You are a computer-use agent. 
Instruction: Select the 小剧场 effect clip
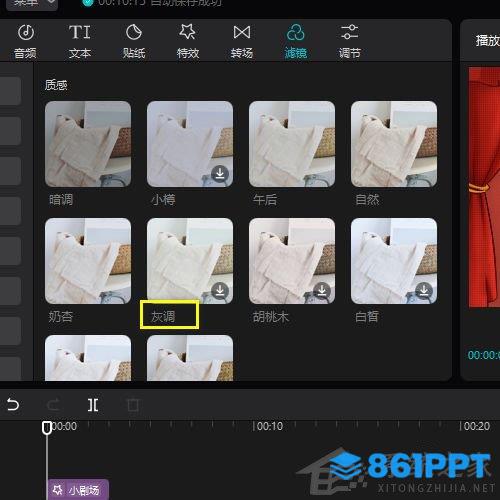(x=78, y=490)
